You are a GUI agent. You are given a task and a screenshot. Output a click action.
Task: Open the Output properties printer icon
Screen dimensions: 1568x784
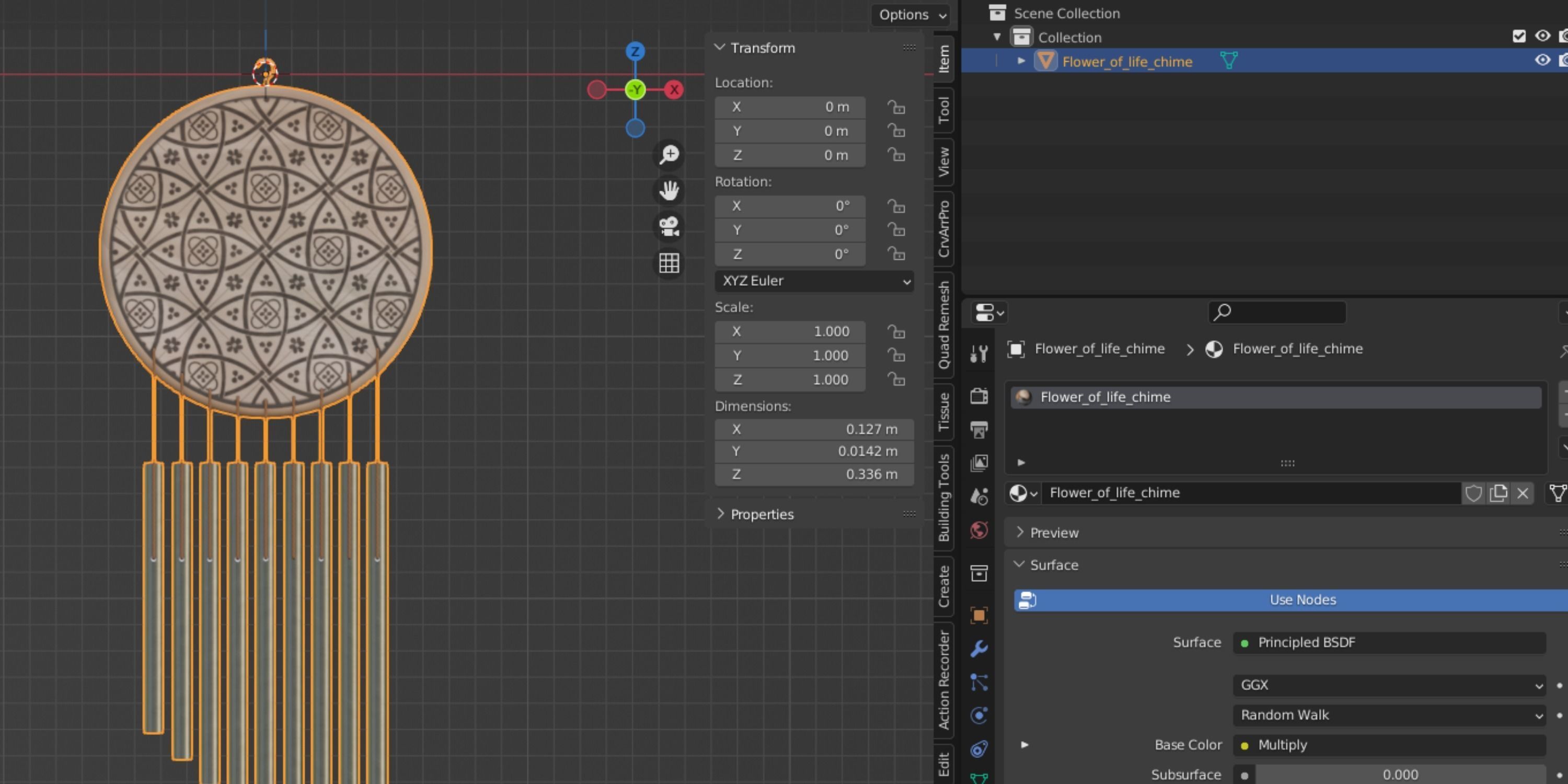click(979, 430)
